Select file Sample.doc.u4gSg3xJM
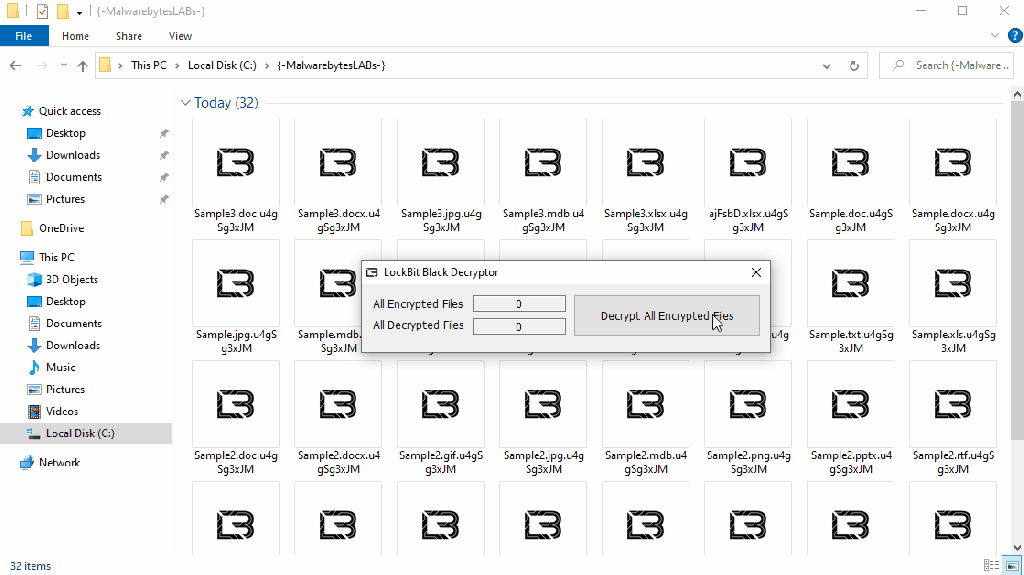 [x=851, y=176]
